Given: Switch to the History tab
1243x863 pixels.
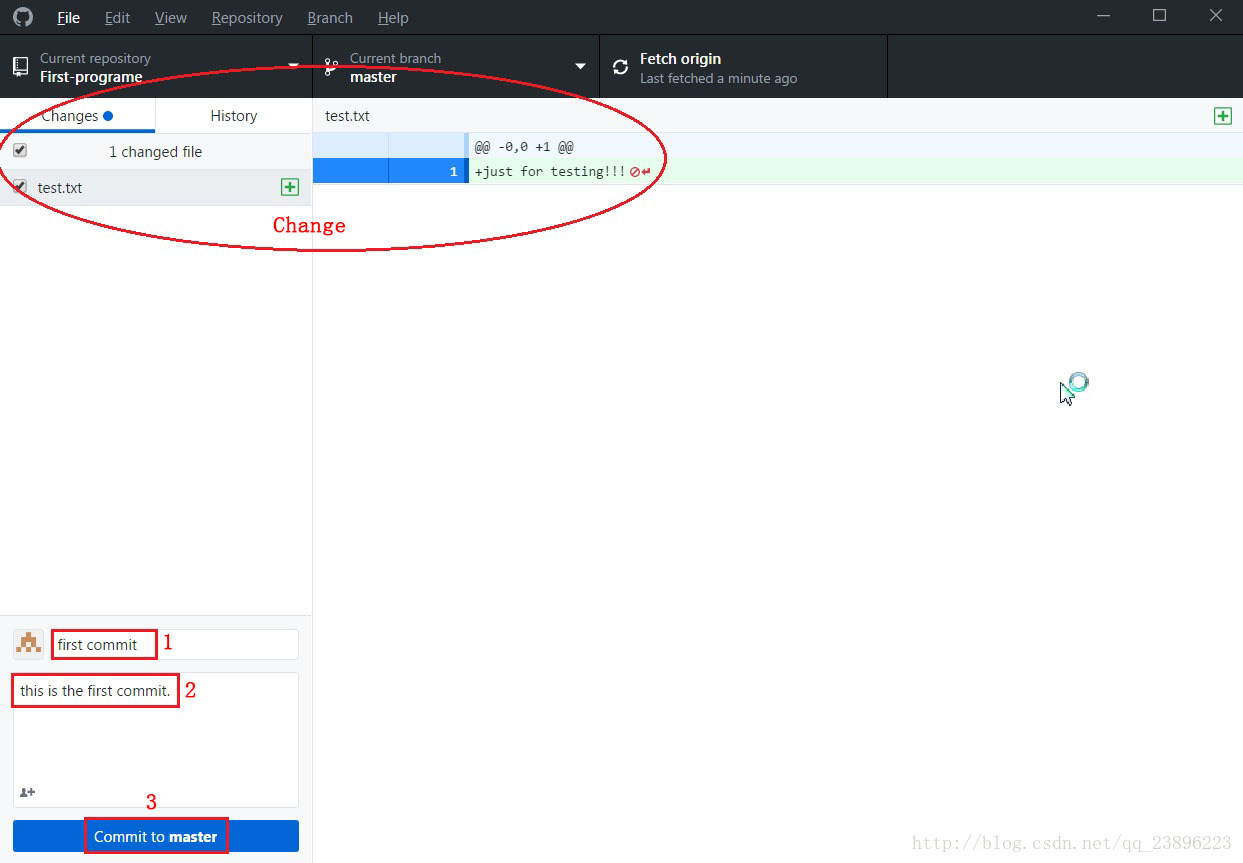Looking at the screenshot, I should (x=234, y=116).
